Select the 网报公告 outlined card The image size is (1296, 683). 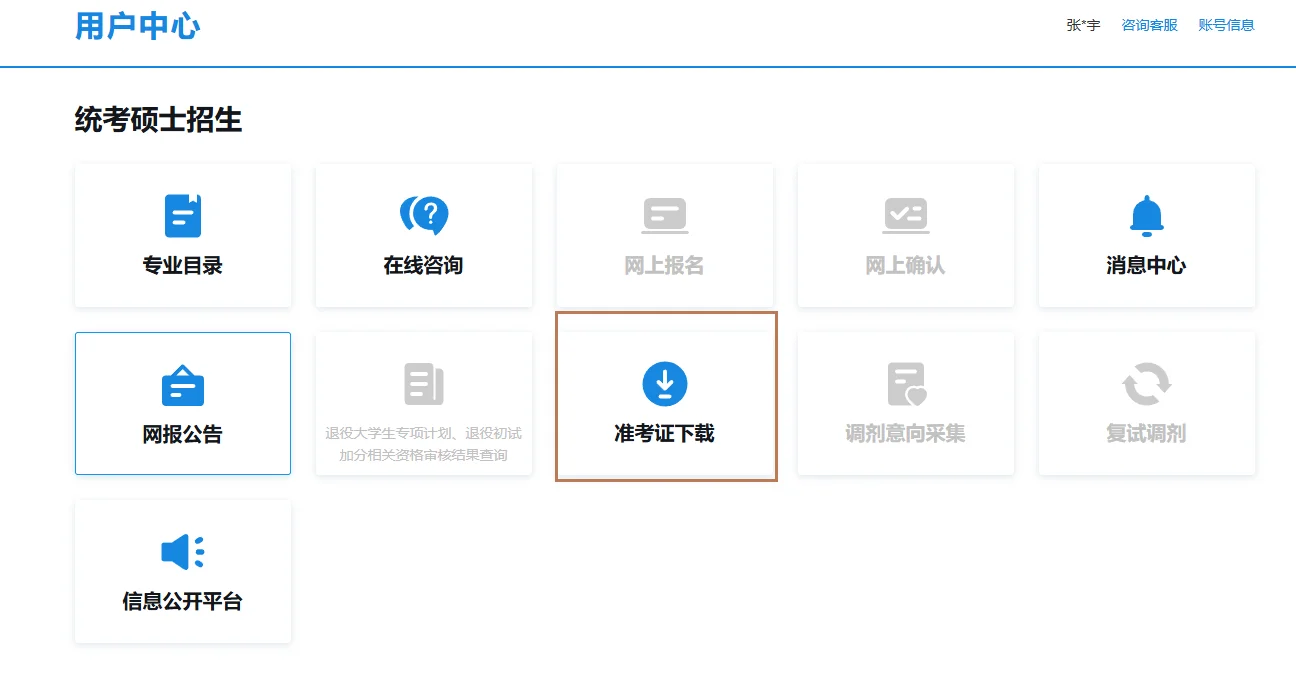(182, 403)
